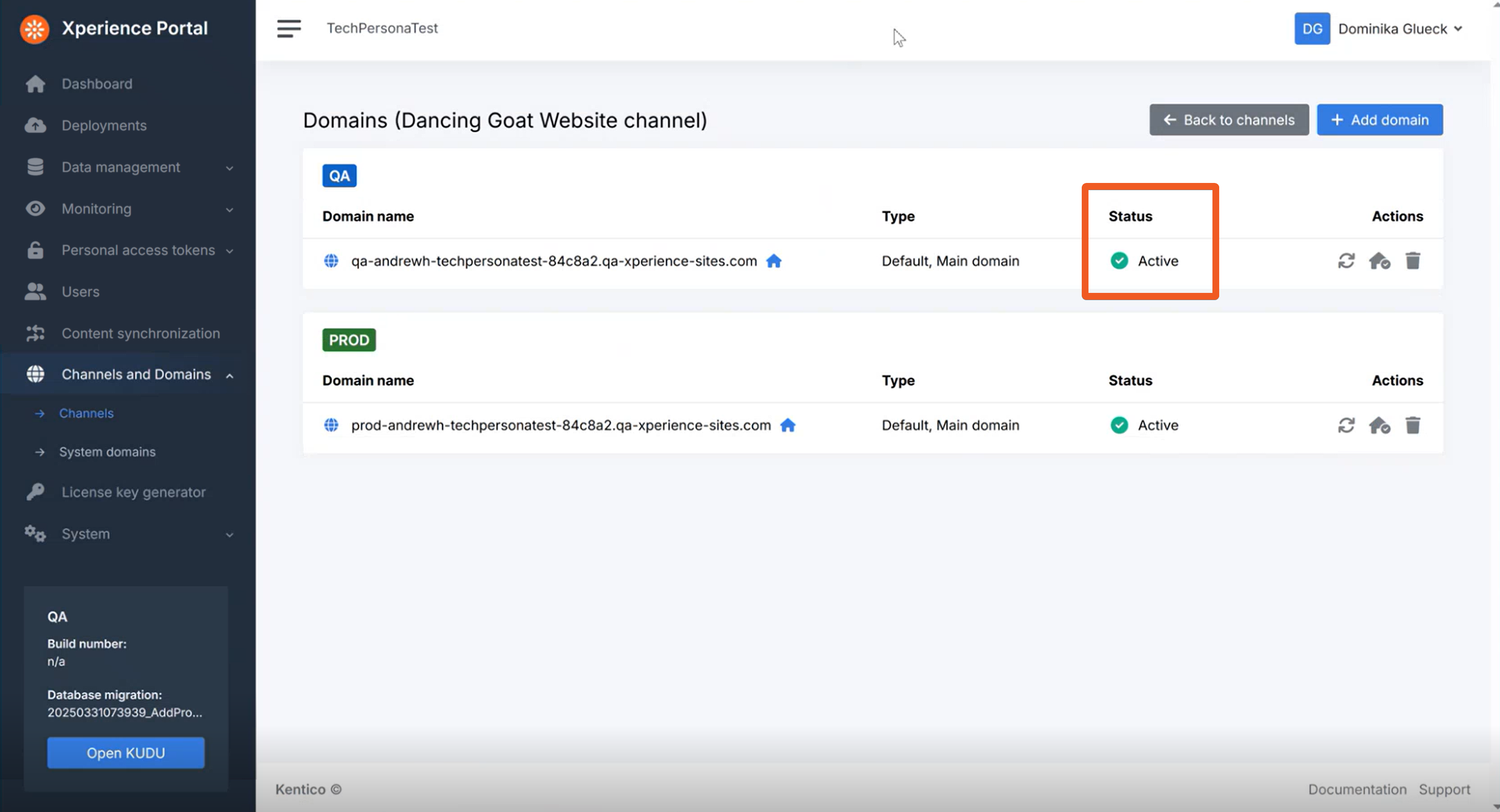Click the Add domain button
The image size is (1500, 812).
coord(1380,120)
